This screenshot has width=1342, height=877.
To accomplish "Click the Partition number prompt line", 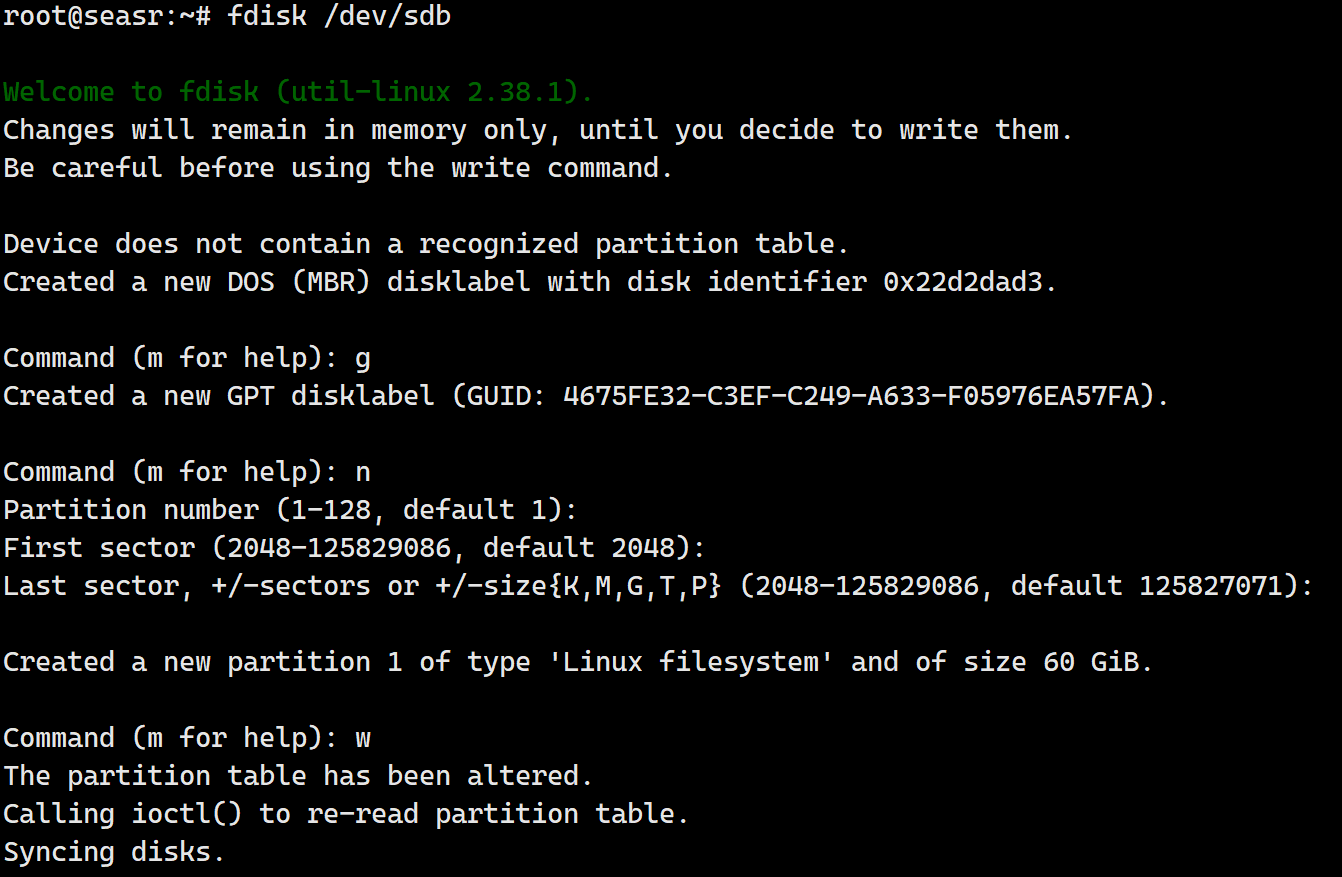I will click(x=290, y=510).
